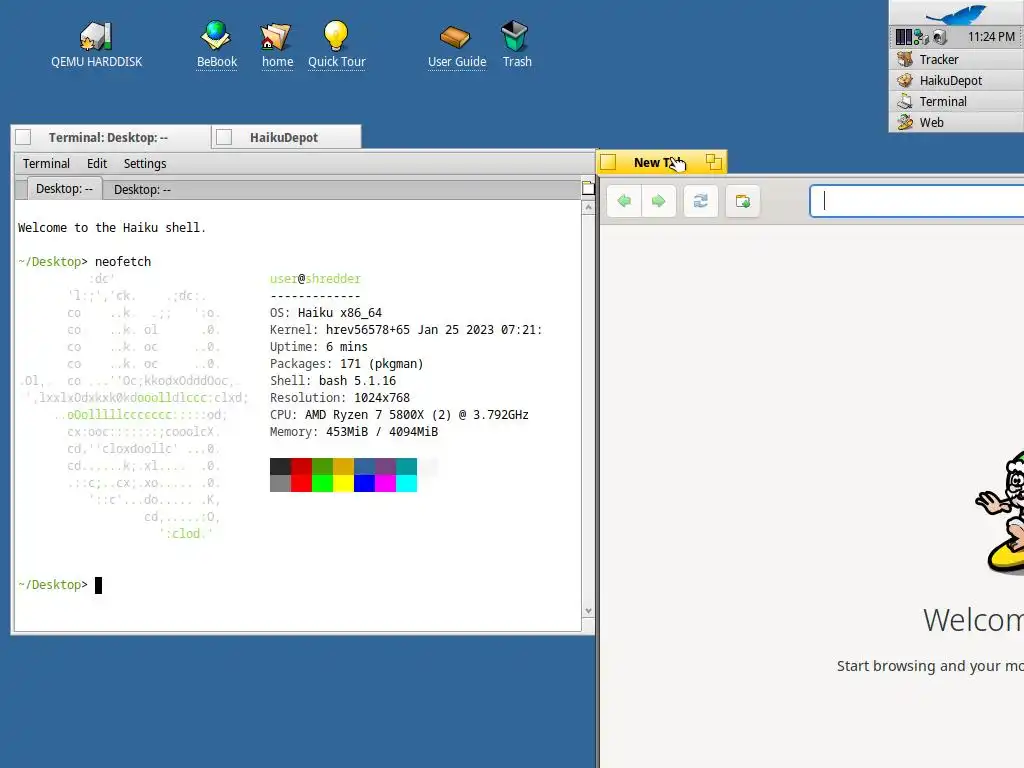Image resolution: width=1024 pixels, height=768 pixels.
Task: Click the 'CPU: AMD Ryzen 7 5800X' line
Action: pyautogui.click(x=399, y=415)
